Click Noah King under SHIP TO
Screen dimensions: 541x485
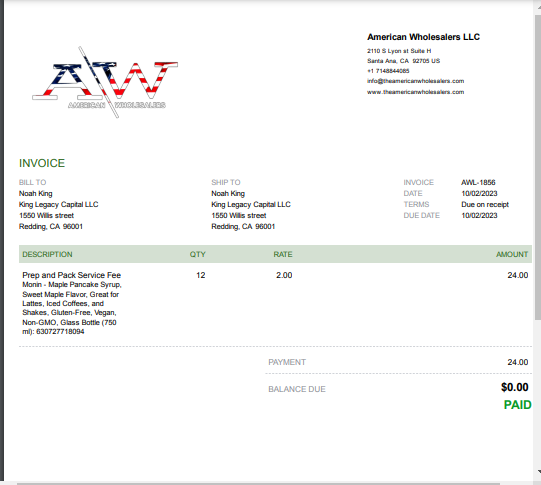tap(228, 193)
